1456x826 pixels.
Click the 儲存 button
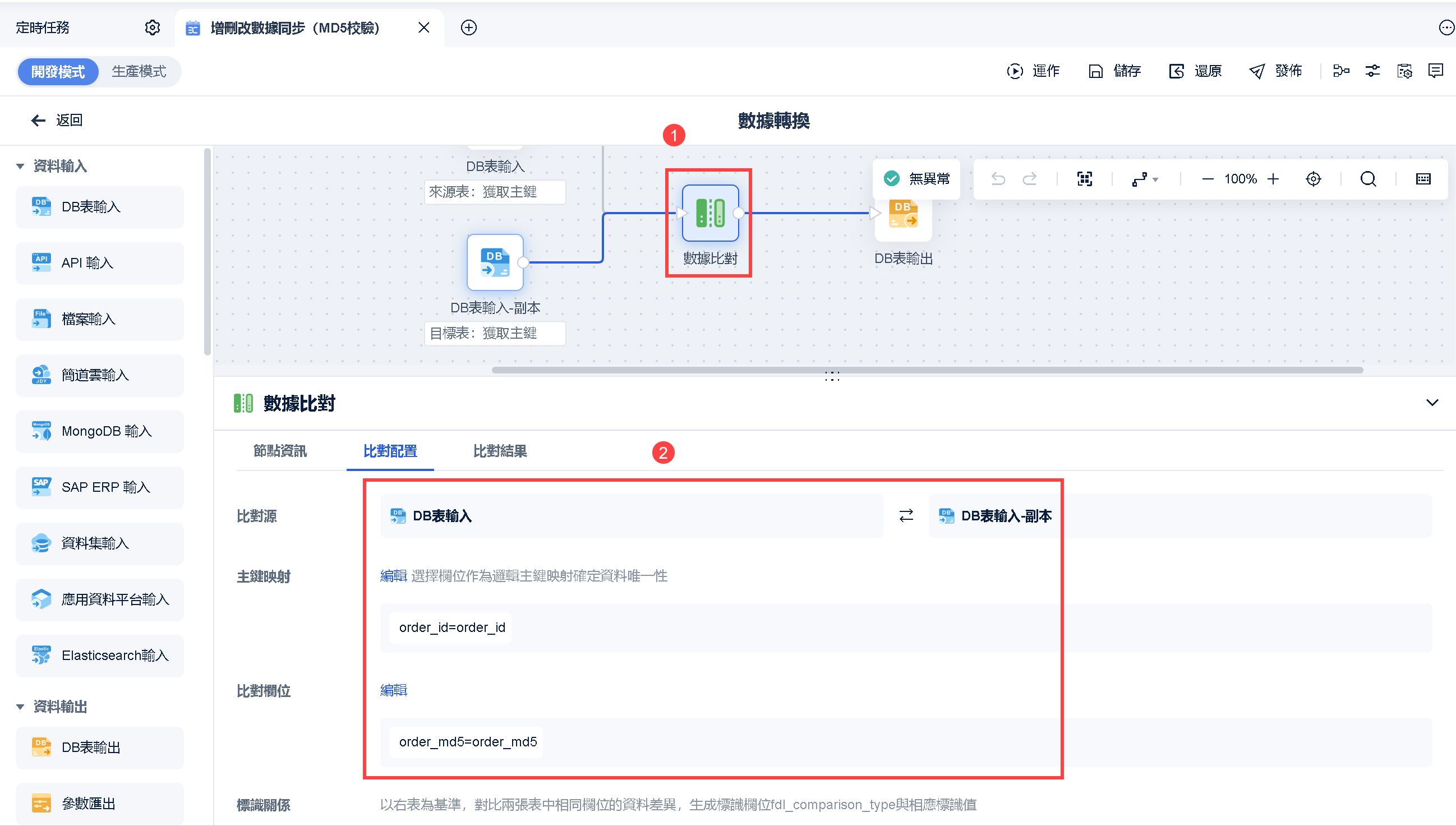click(1115, 71)
